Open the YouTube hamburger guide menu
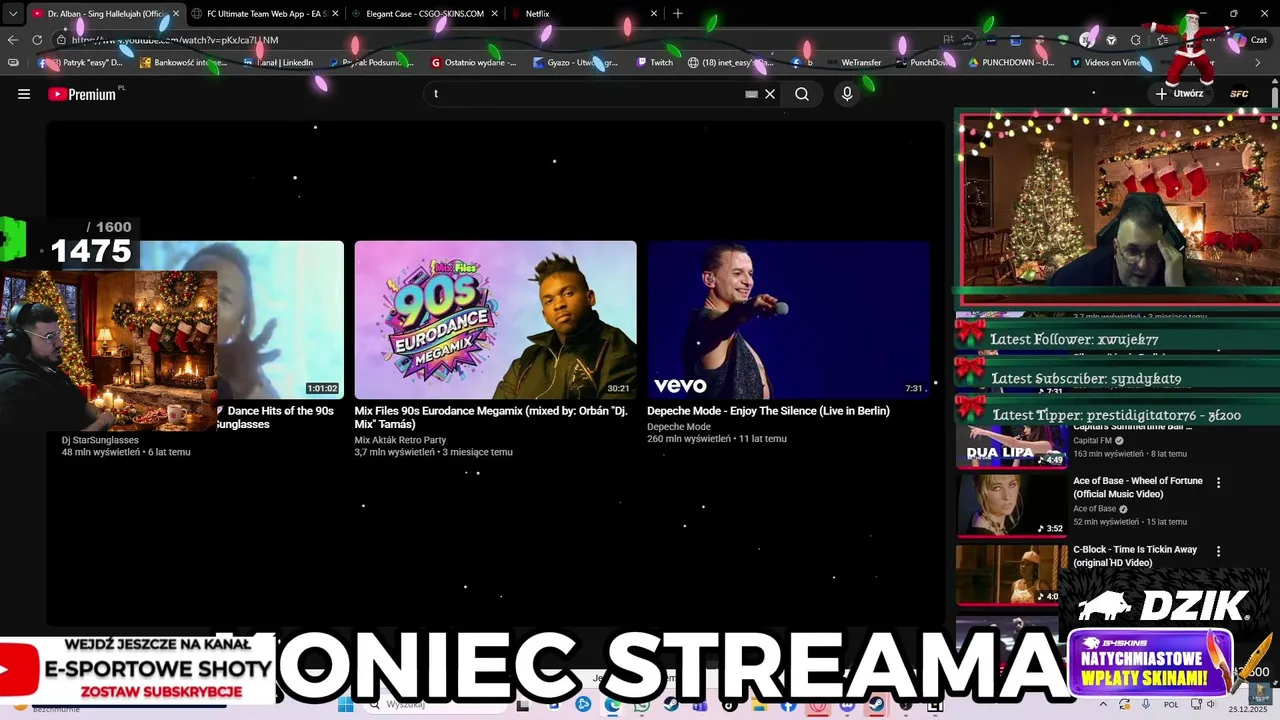This screenshot has height=720, width=1280. [x=24, y=94]
